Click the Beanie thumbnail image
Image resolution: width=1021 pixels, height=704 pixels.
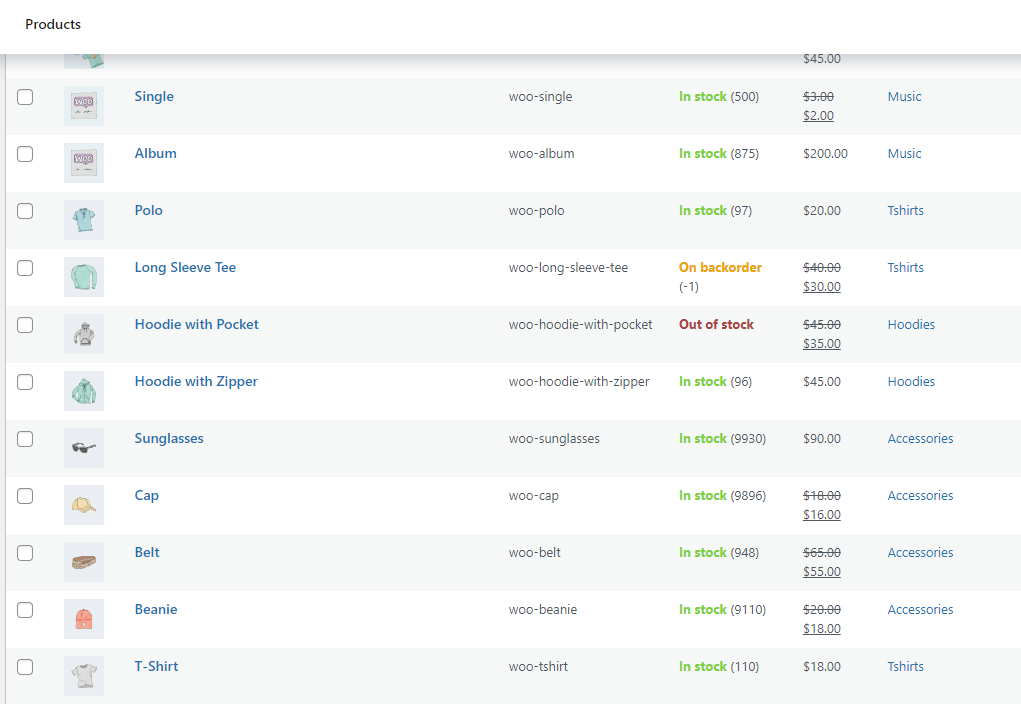[84, 619]
